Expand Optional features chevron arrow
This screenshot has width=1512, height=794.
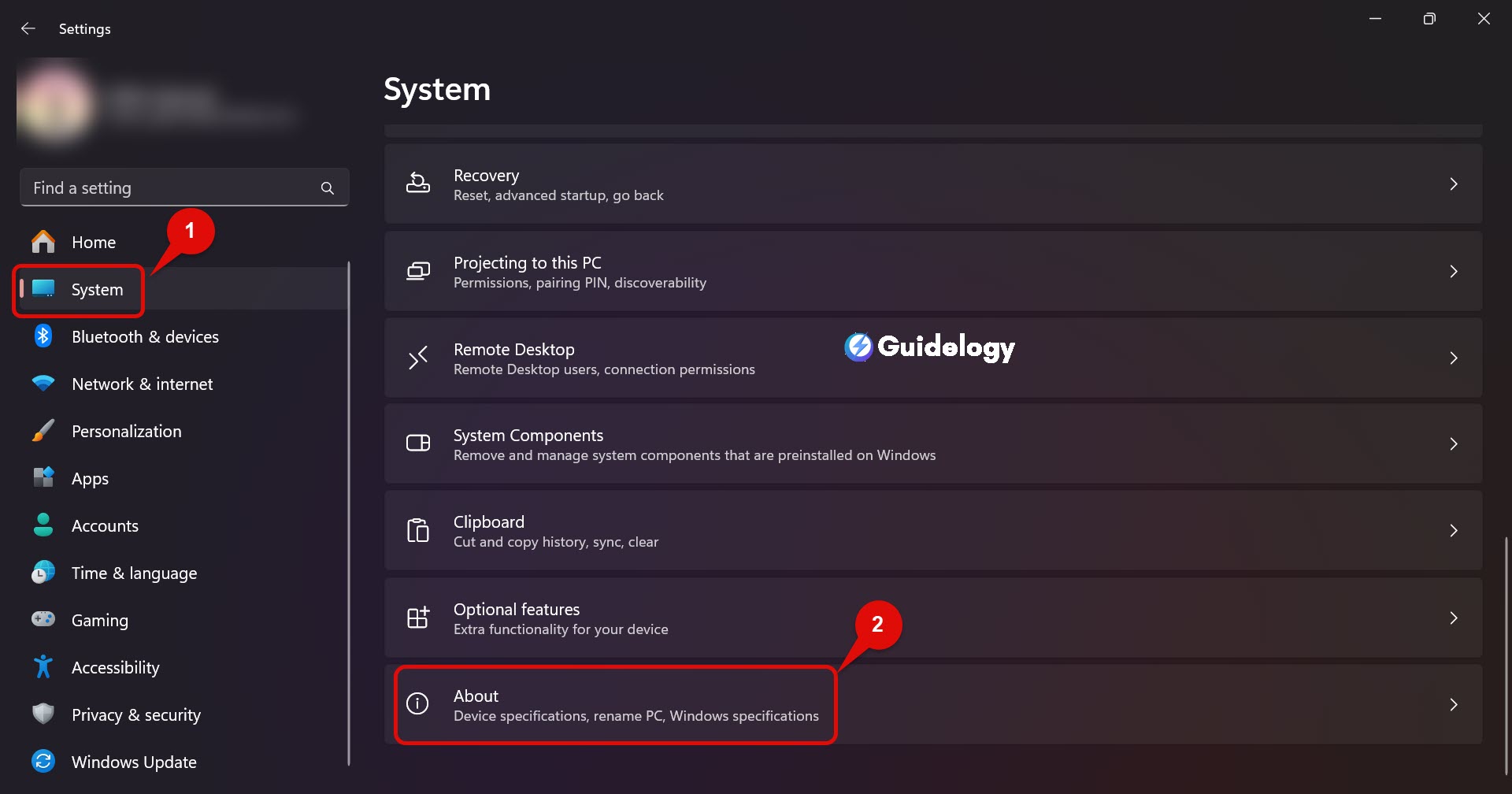[x=1453, y=618]
